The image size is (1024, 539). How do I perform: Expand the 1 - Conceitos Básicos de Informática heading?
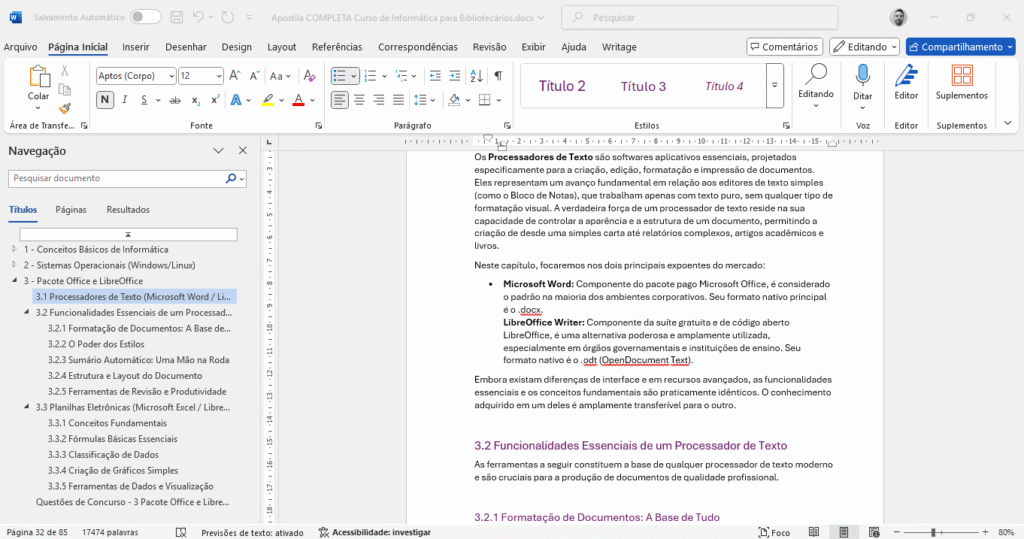tap(14, 249)
